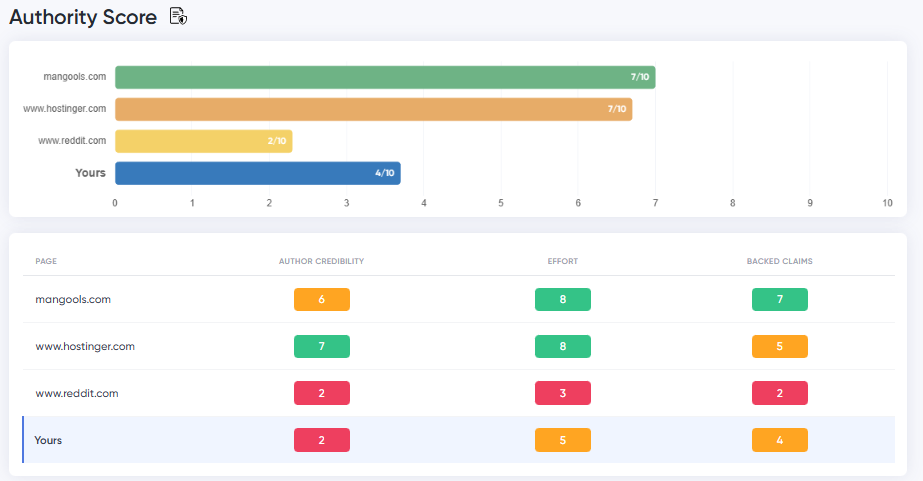Click mangools.com backed claims score 7
Viewport: 923px width, 481px height.
pyautogui.click(x=780, y=299)
